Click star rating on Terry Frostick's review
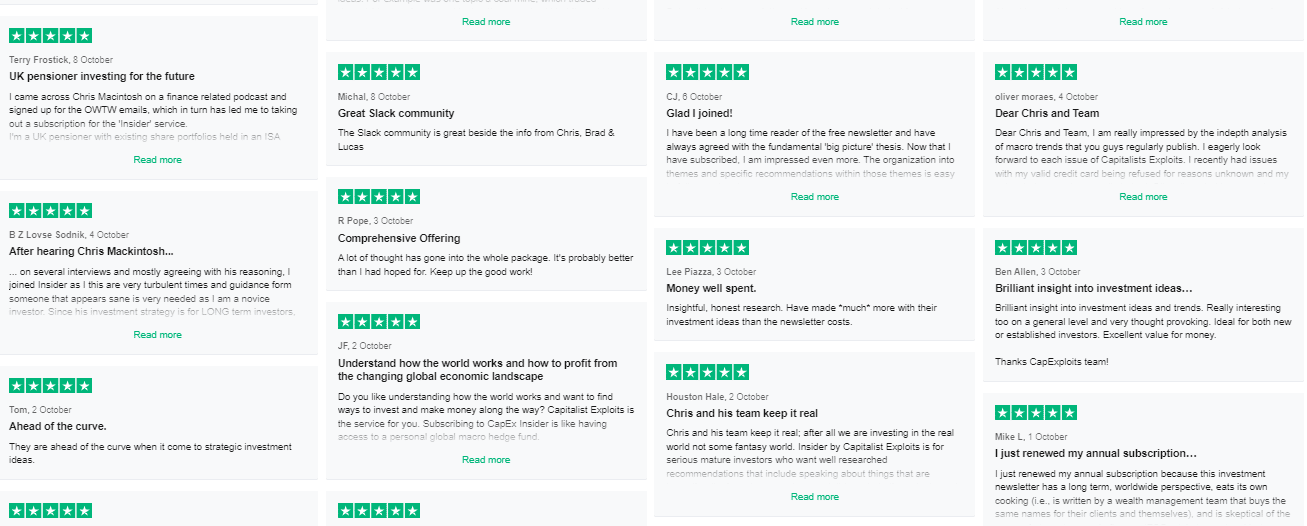 [x=50, y=36]
